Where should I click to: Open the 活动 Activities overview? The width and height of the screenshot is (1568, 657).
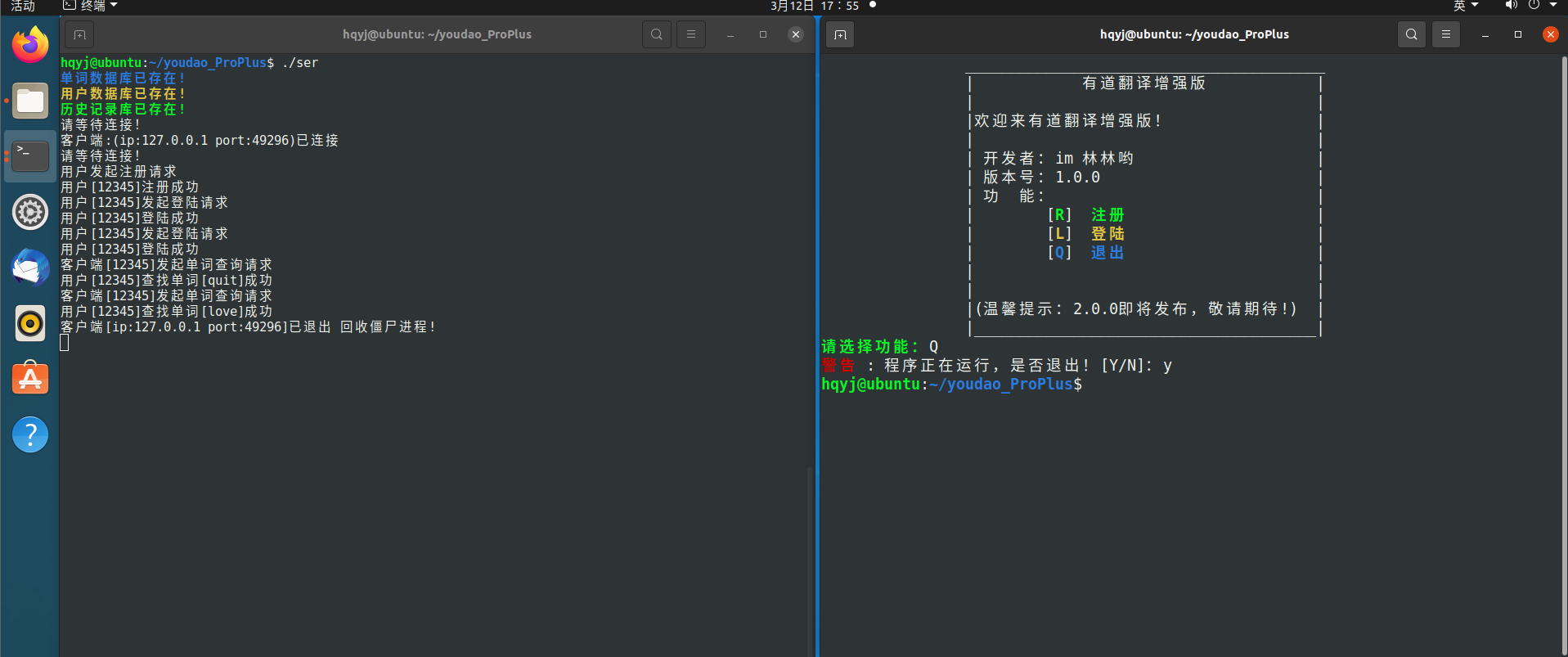(23, 6)
